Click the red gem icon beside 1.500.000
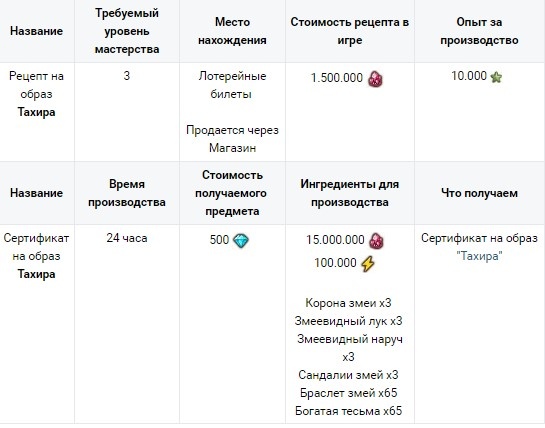 coord(375,79)
